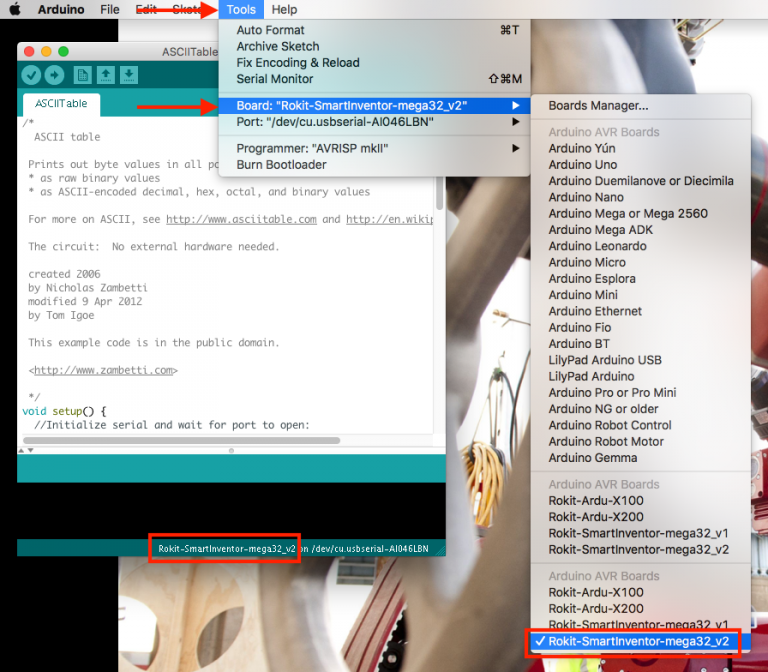Open the Help menu
Screen dimensions: 768x672
(x=284, y=10)
